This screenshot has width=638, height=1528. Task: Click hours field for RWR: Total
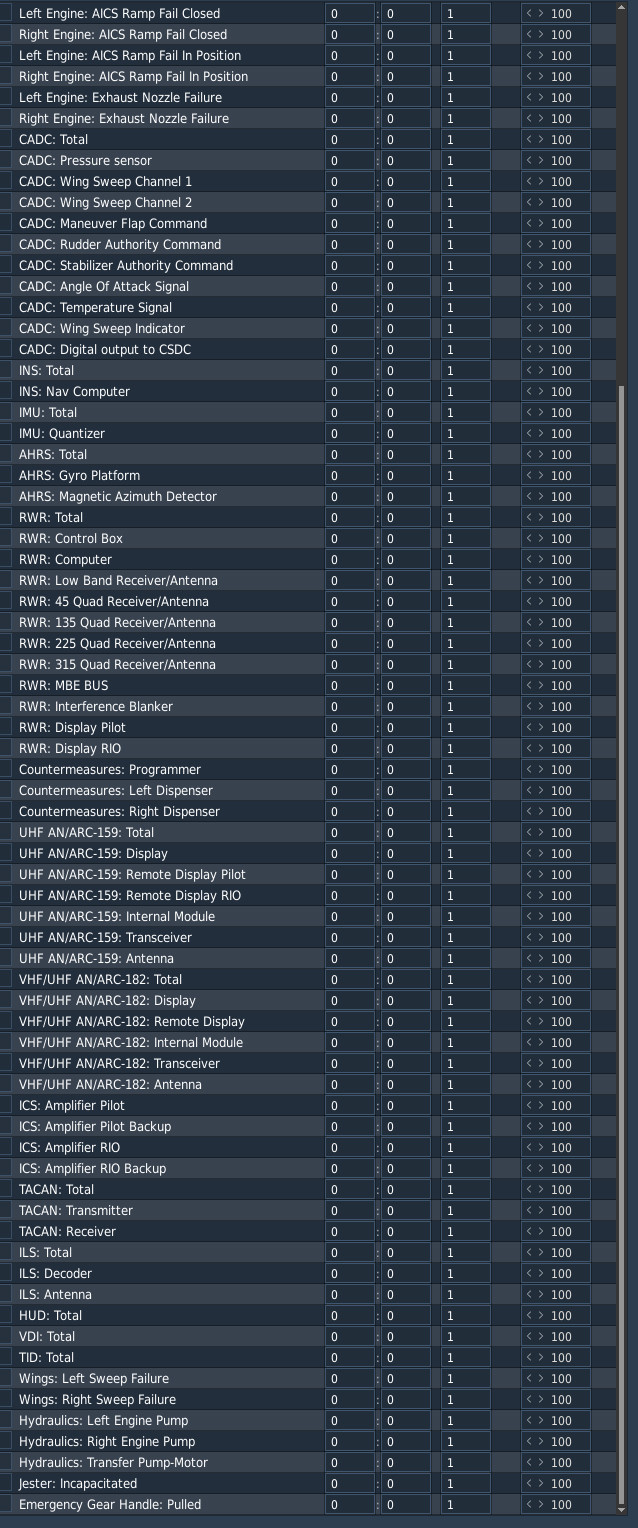[349, 517]
